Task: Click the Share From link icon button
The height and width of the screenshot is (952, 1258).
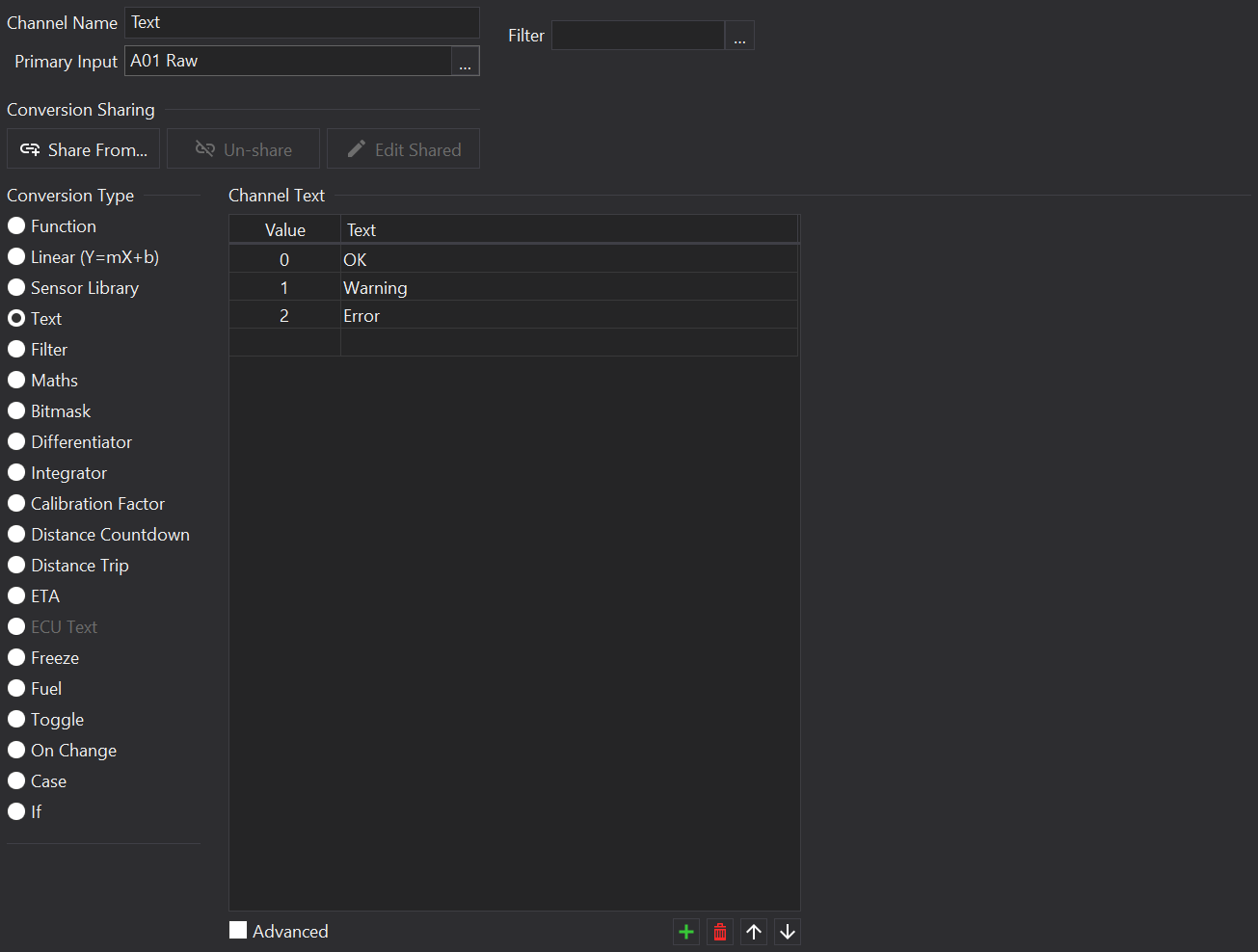Action: coord(84,149)
